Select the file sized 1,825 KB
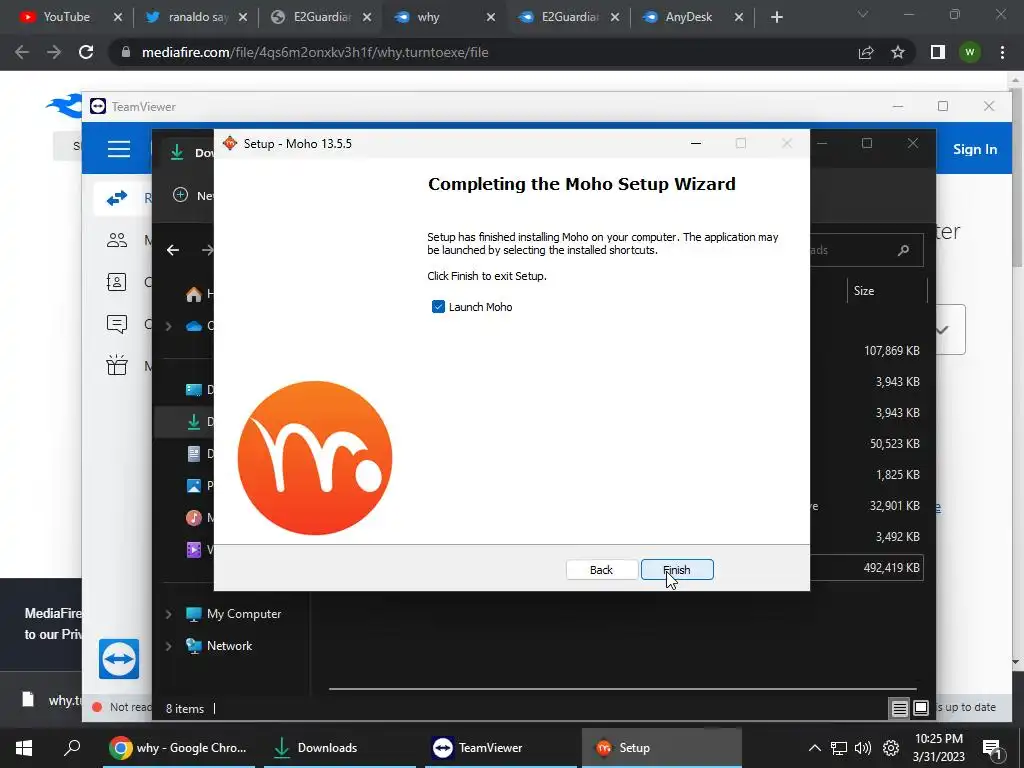The image size is (1024, 768). [x=897, y=475]
